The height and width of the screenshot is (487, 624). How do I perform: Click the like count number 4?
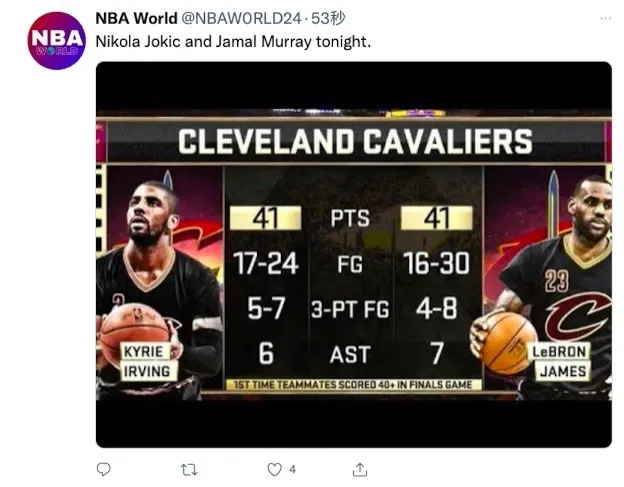[292, 468]
